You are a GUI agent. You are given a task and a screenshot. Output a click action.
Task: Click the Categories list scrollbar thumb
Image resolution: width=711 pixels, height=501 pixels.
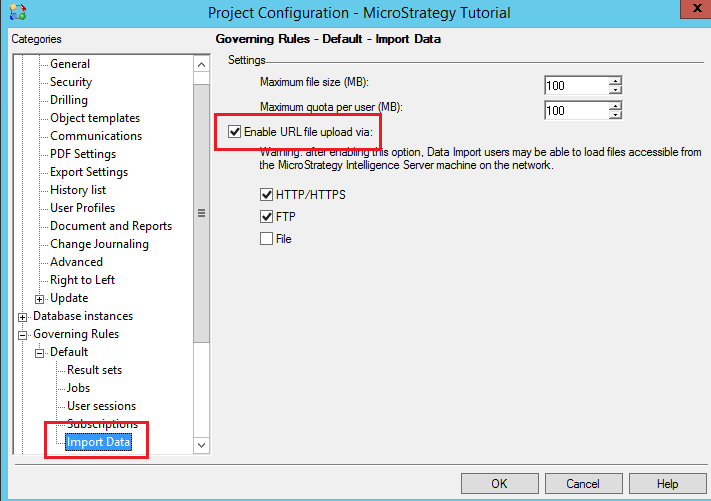201,213
